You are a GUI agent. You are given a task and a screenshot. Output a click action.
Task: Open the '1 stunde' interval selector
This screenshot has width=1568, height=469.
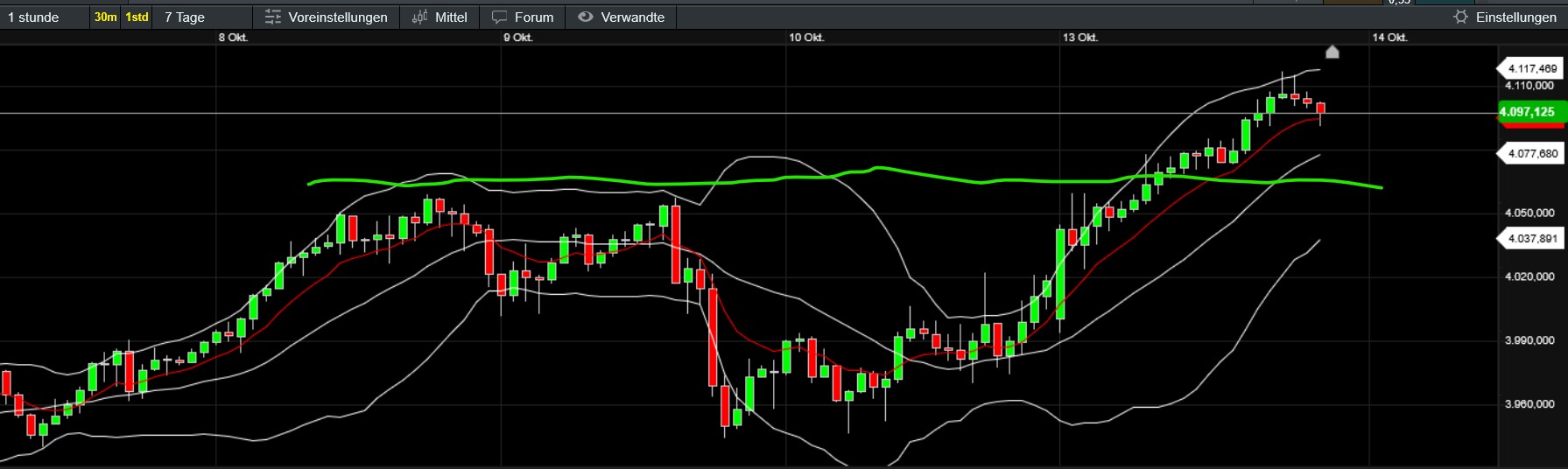45,17
